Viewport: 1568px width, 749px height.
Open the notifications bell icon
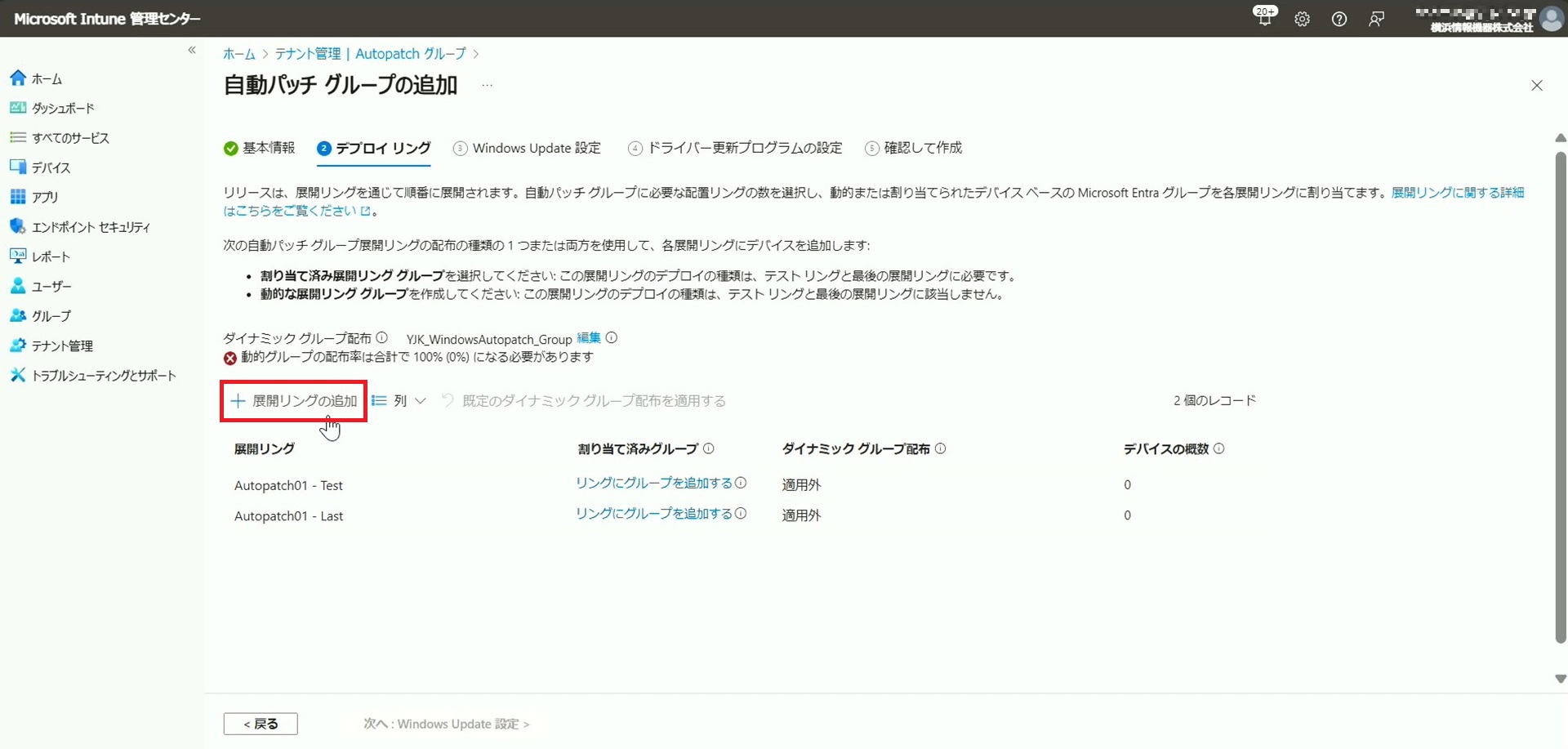click(x=1264, y=18)
